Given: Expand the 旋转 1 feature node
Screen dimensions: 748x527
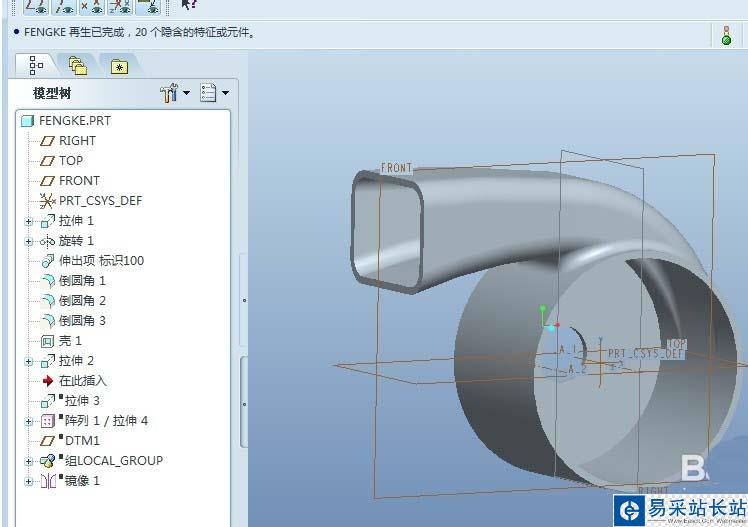Looking at the screenshot, I should [29, 242].
